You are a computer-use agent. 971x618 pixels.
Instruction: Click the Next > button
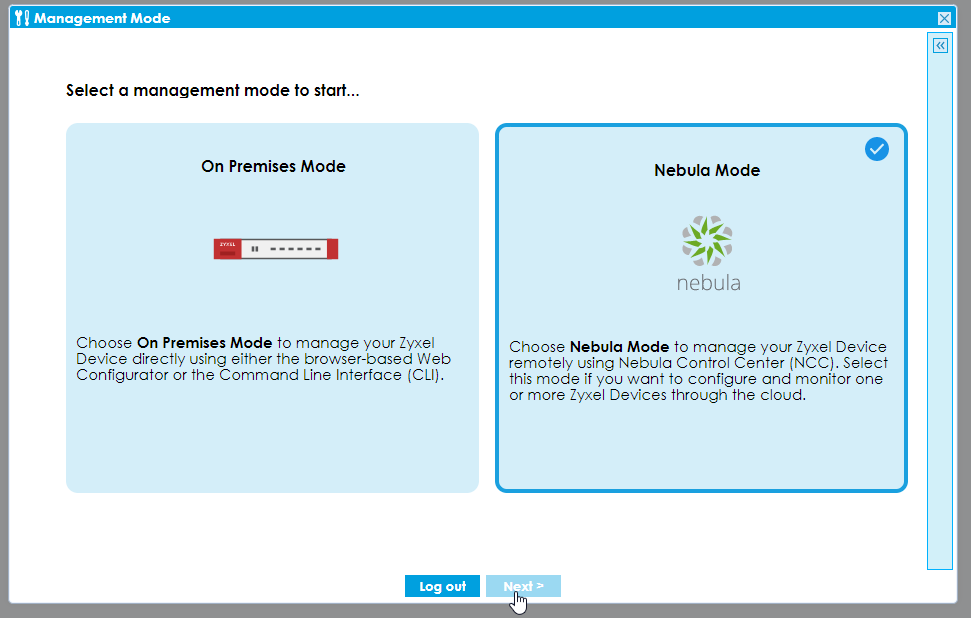tap(523, 586)
